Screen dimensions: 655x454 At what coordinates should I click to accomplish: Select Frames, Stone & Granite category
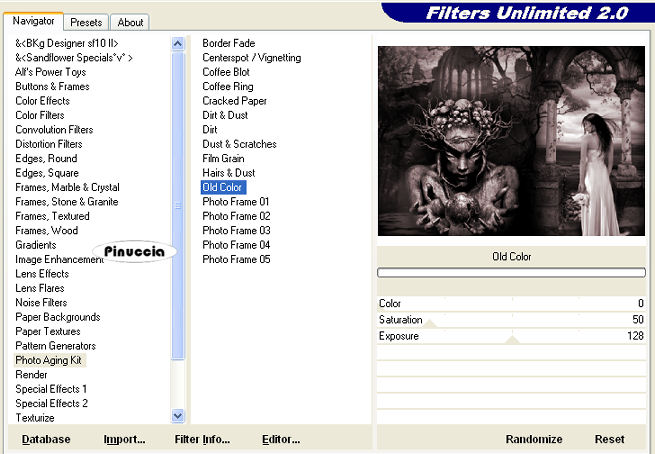click(66, 202)
